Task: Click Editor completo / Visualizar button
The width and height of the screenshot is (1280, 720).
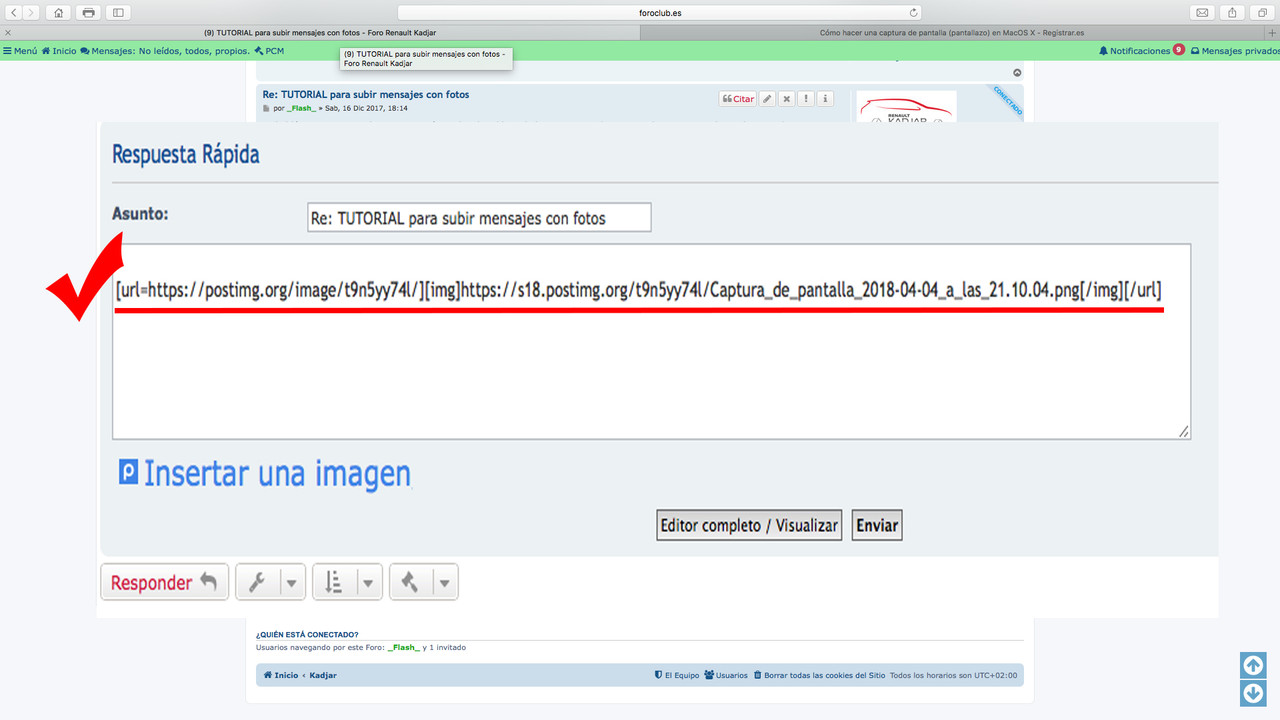Action: pos(749,525)
